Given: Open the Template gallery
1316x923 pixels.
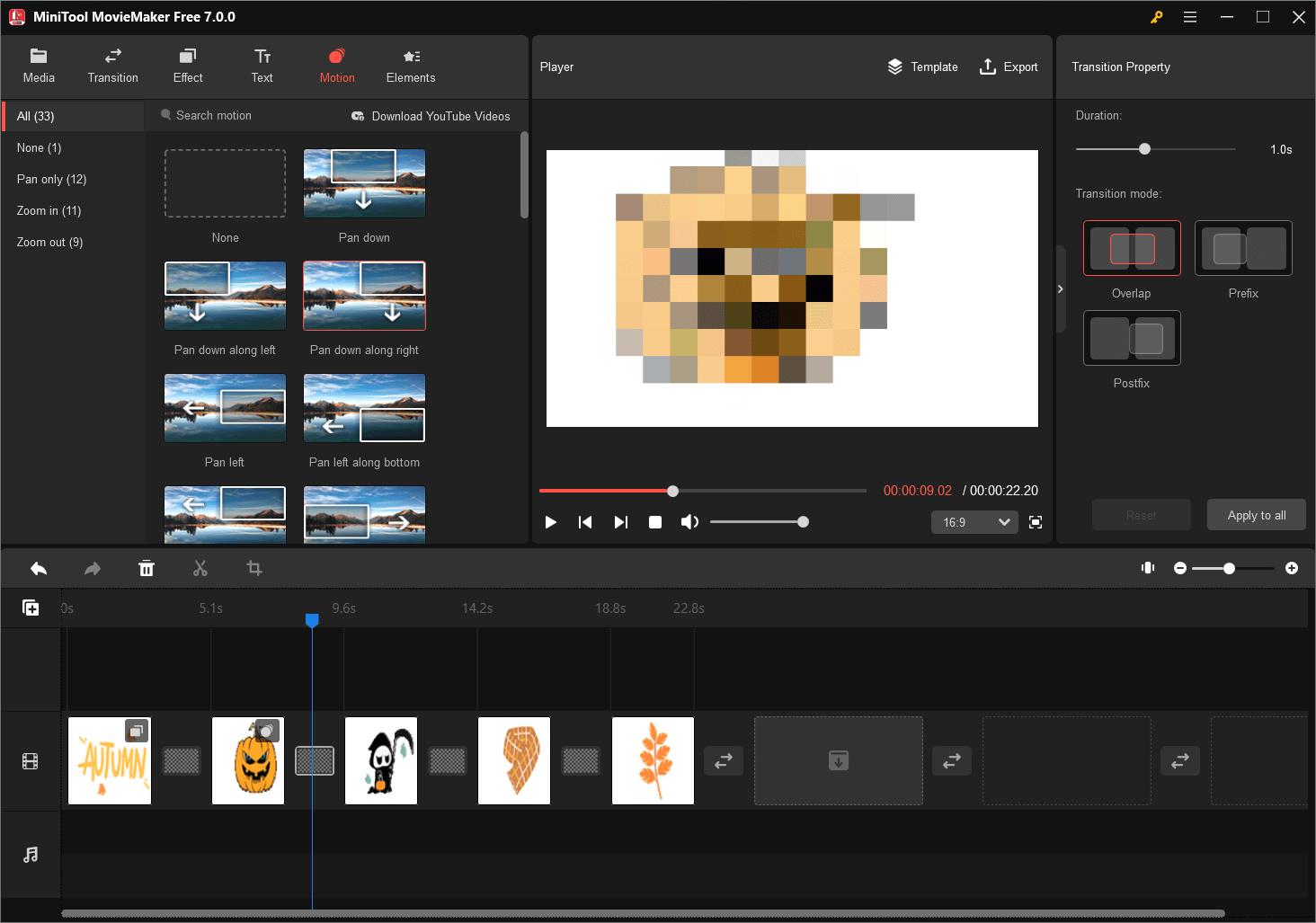Looking at the screenshot, I should (x=922, y=67).
